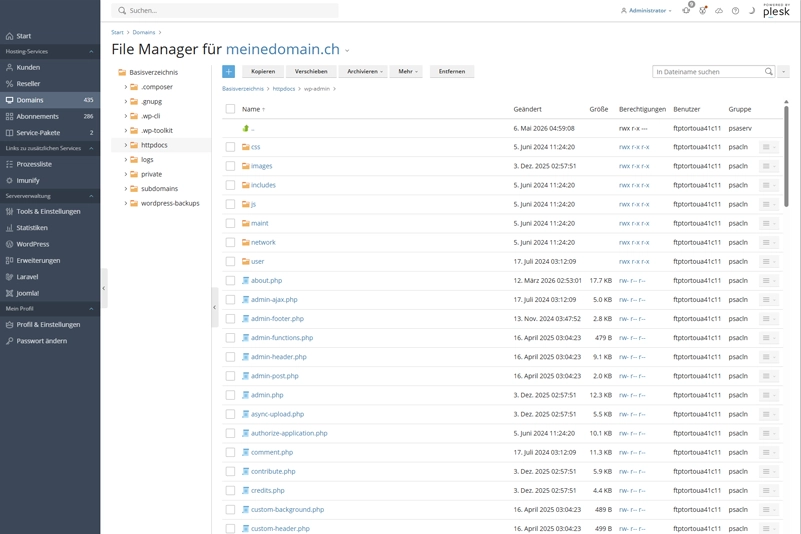Click the Plesk logo

pyautogui.click(x=776, y=10)
